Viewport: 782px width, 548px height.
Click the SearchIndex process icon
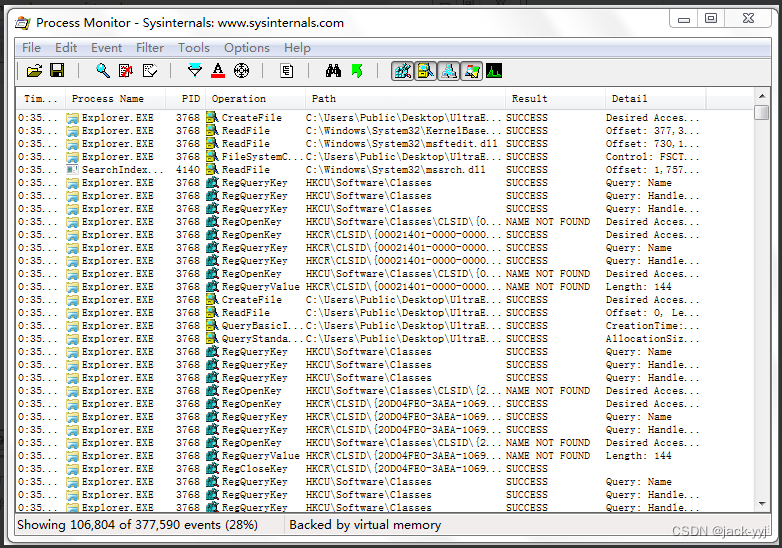tap(72, 170)
